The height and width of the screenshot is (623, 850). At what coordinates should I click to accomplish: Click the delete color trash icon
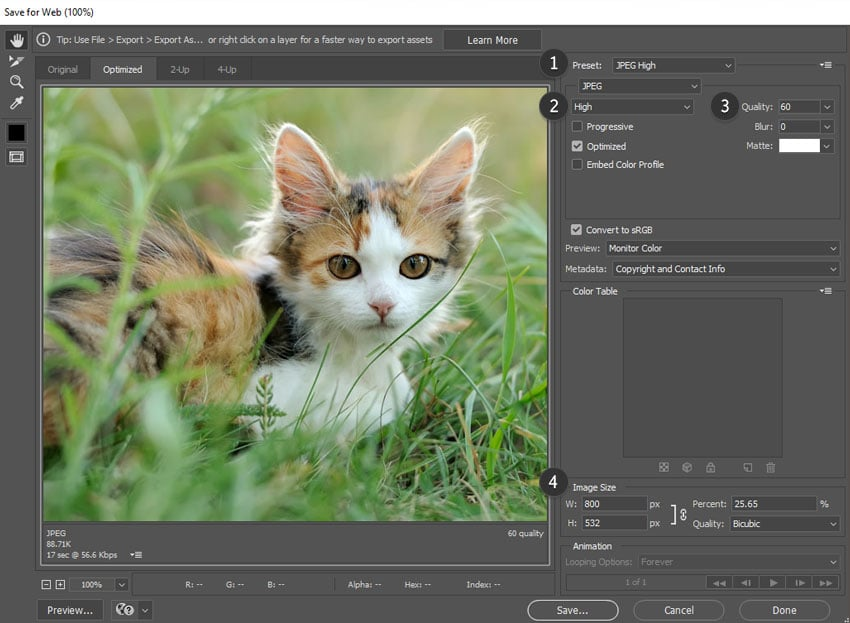[x=770, y=467]
